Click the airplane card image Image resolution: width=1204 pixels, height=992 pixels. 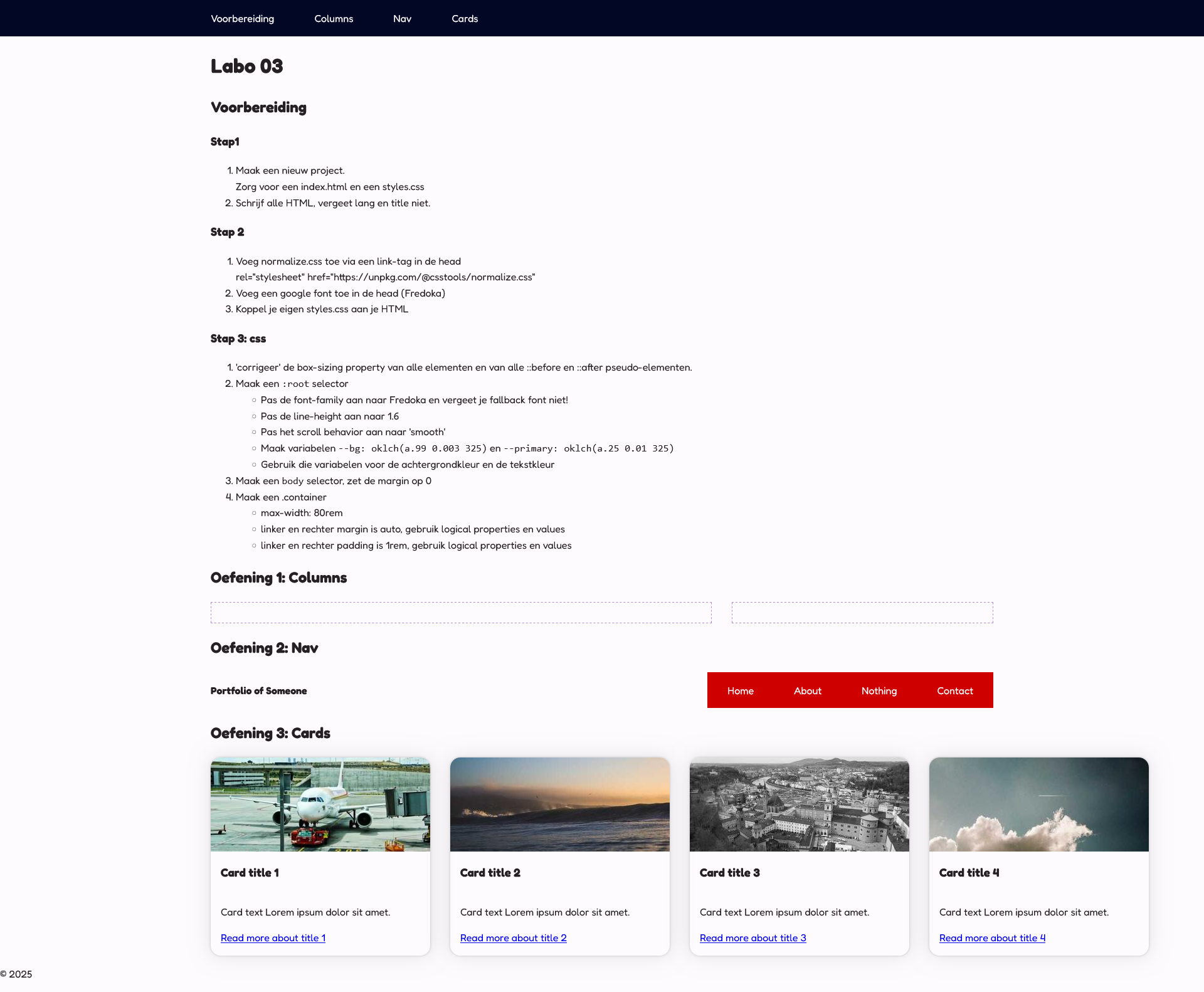click(320, 805)
